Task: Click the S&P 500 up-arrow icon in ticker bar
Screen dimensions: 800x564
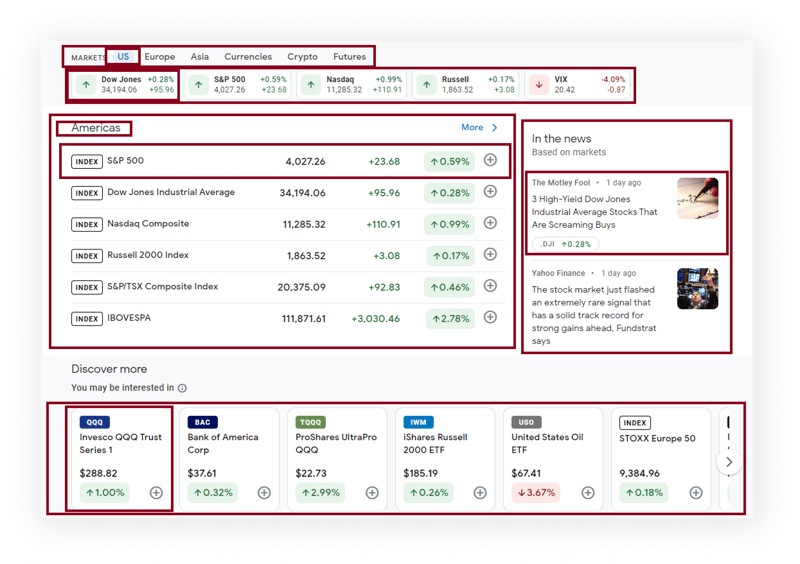Action: (198, 85)
